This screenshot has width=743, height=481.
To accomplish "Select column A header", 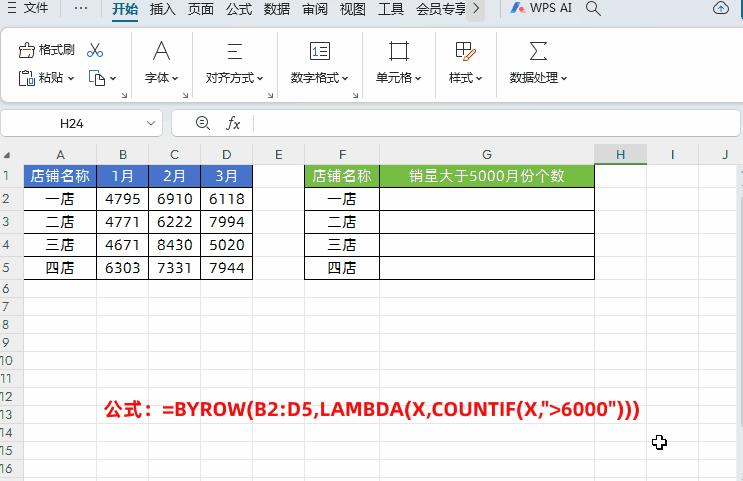I will (60, 154).
